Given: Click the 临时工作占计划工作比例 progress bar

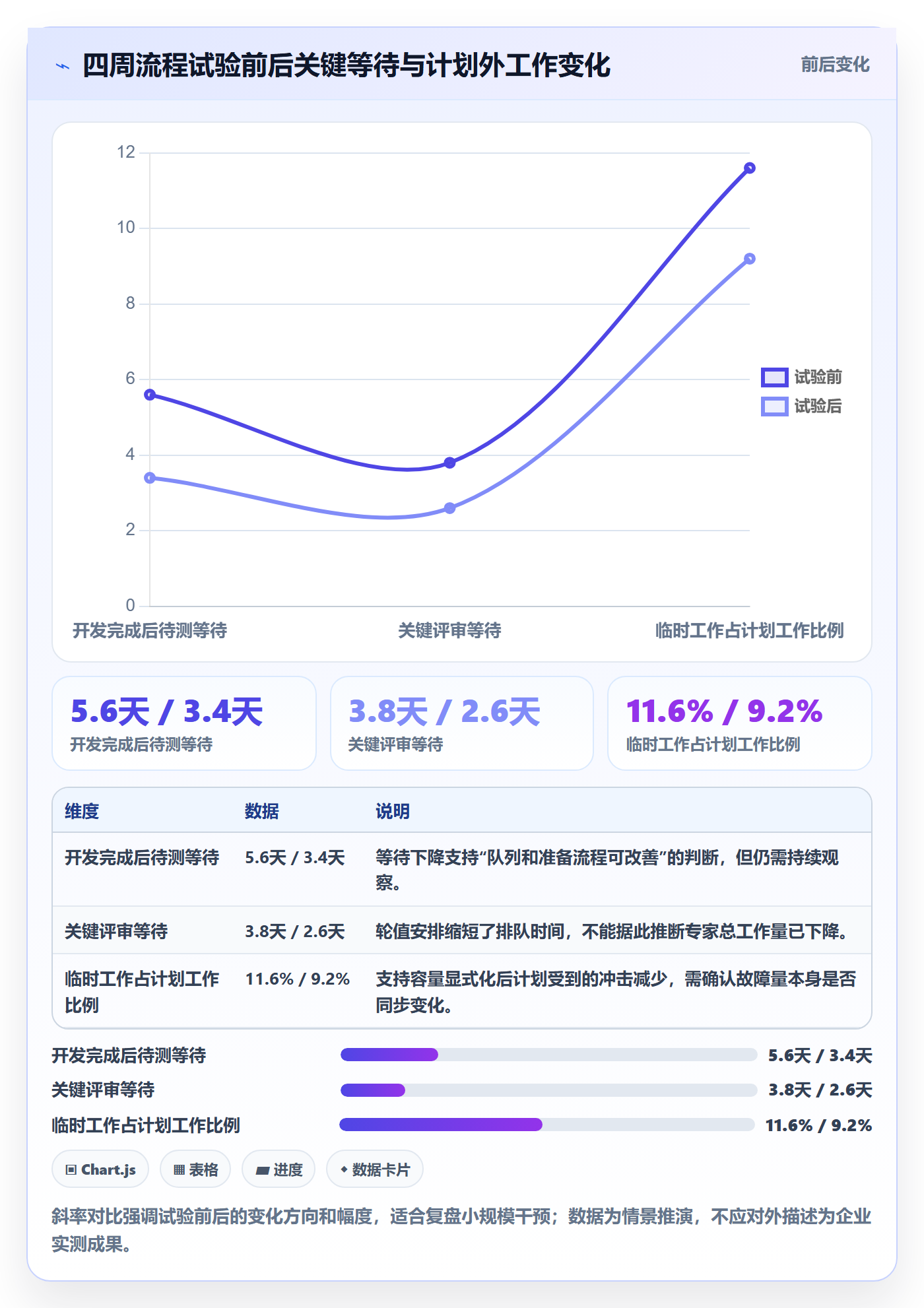Looking at the screenshot, I should tap(547, 1125).
